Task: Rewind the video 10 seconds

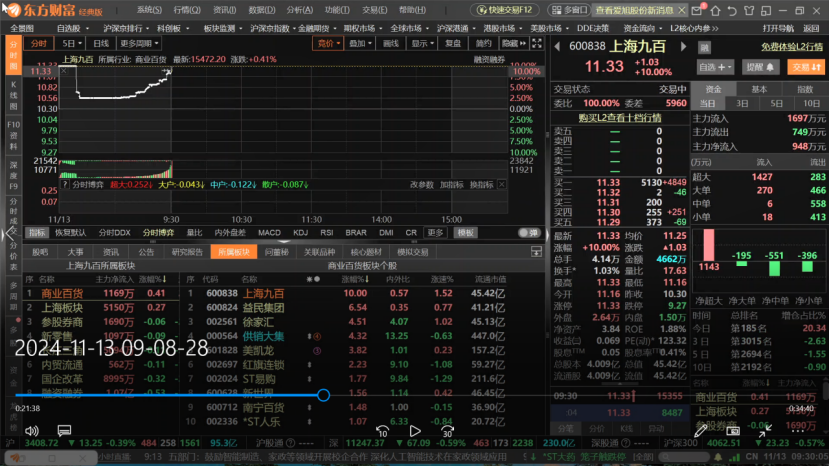Action: coord(382,432)
